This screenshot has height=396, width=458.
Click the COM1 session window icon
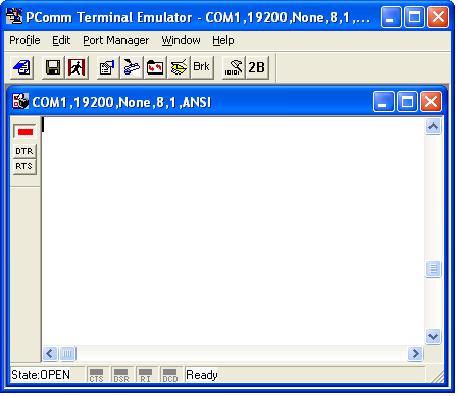tap(21, 101)
